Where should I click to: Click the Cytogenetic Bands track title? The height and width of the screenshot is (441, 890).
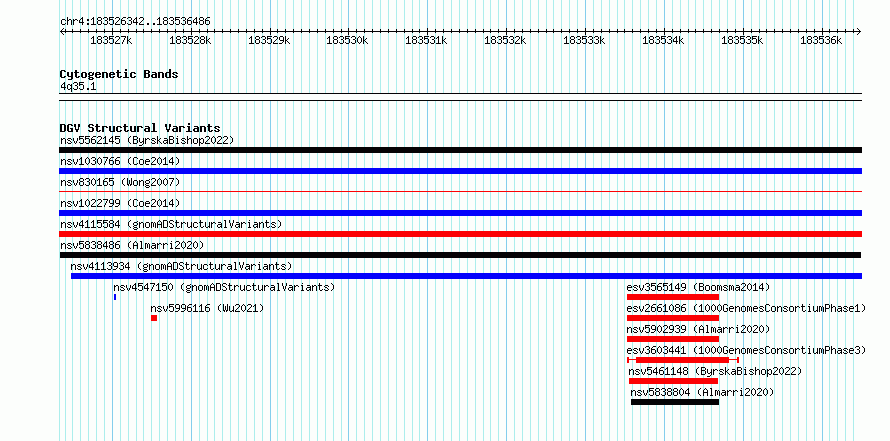point(119,74)
